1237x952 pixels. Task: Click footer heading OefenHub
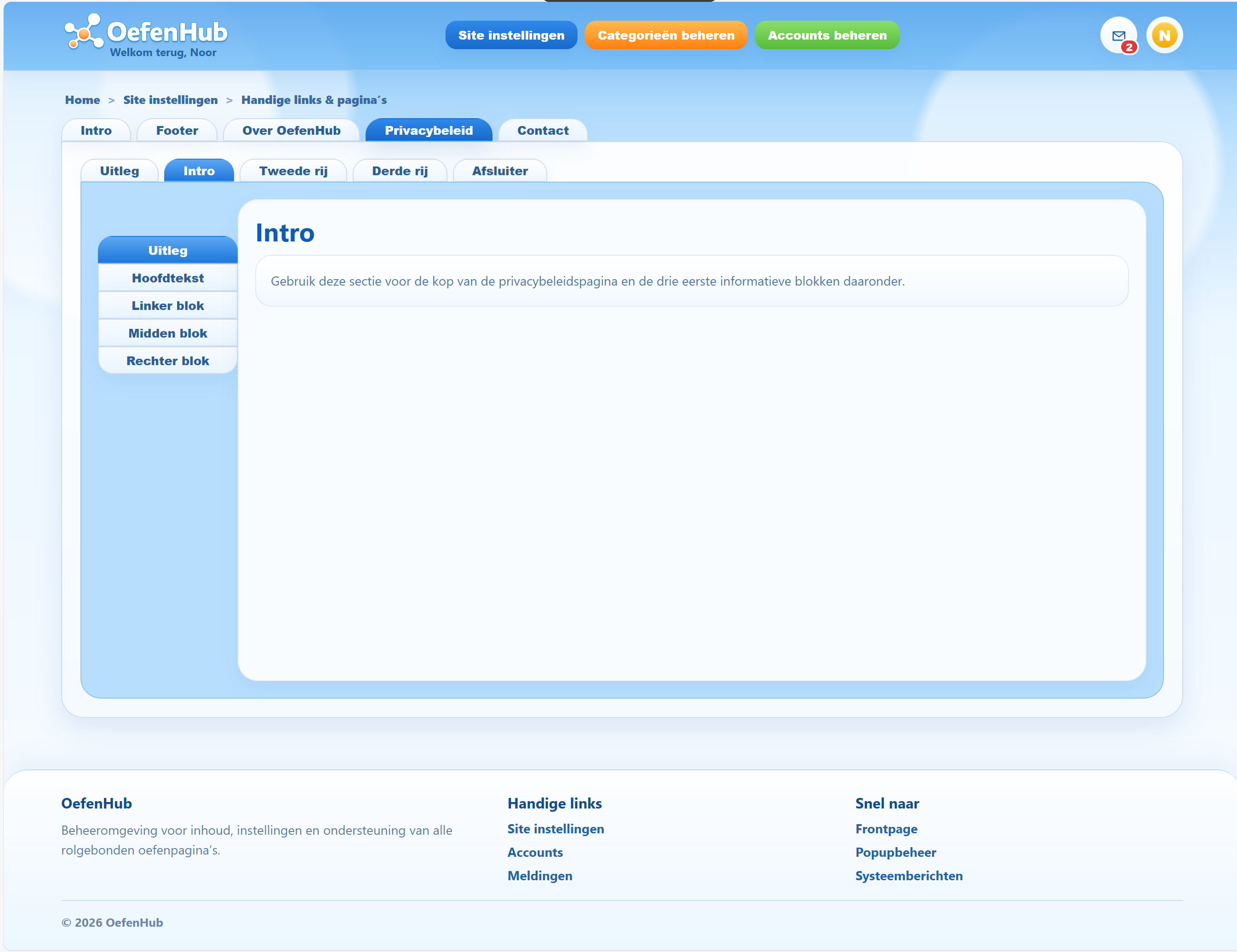click(96, 803)
